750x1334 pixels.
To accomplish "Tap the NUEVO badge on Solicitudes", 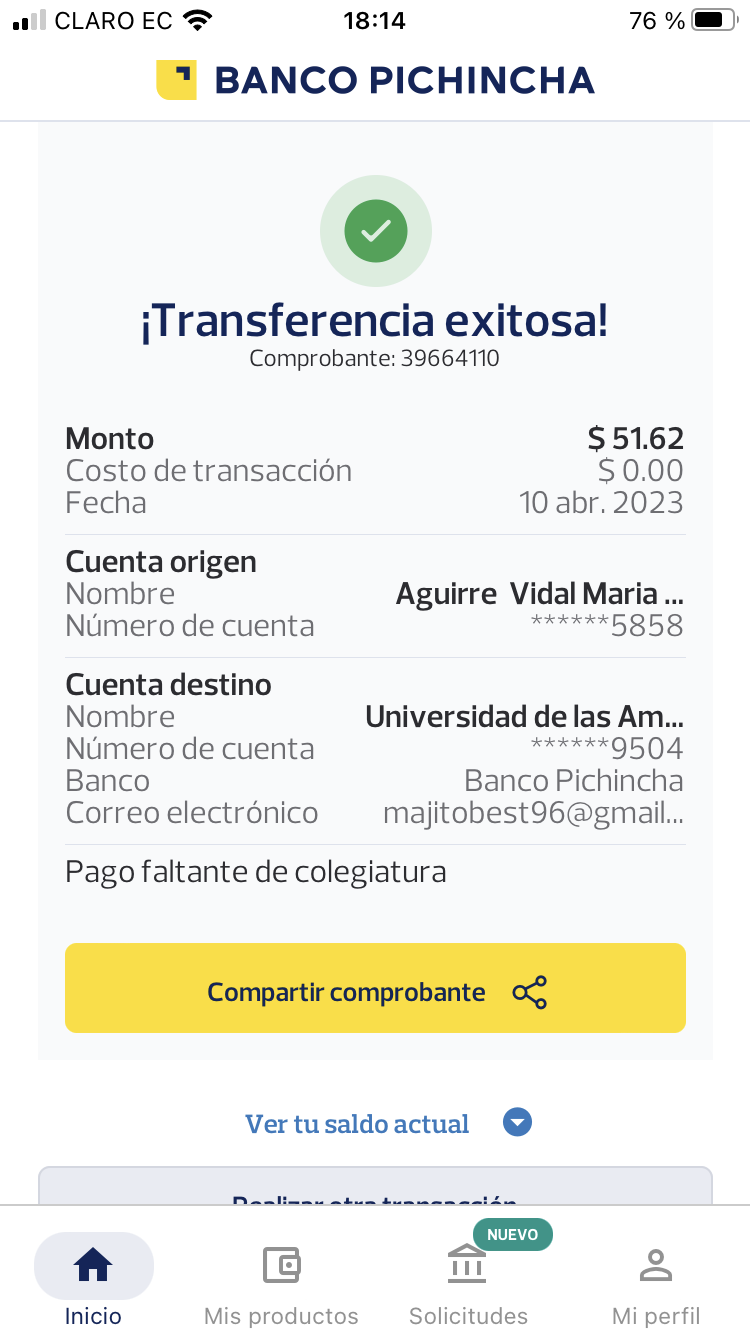I will click(512, 1234).
